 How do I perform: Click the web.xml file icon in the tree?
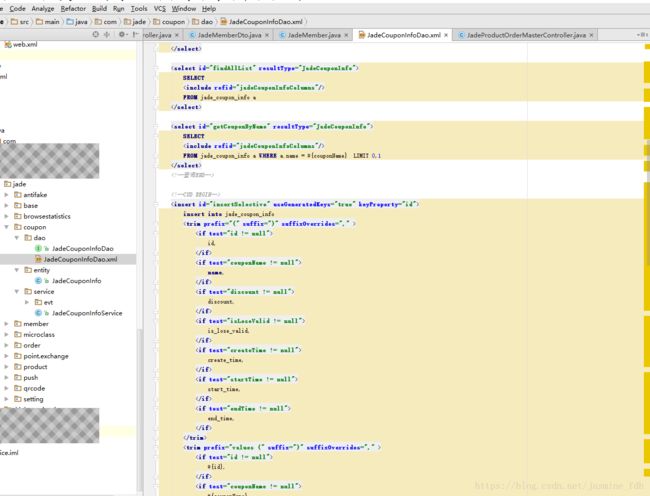click(x=7, y=44)
